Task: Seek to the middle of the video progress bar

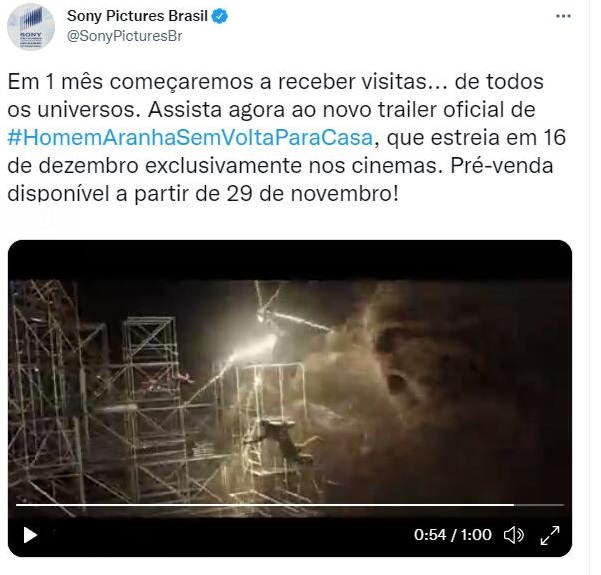Action: click(290, 505)
